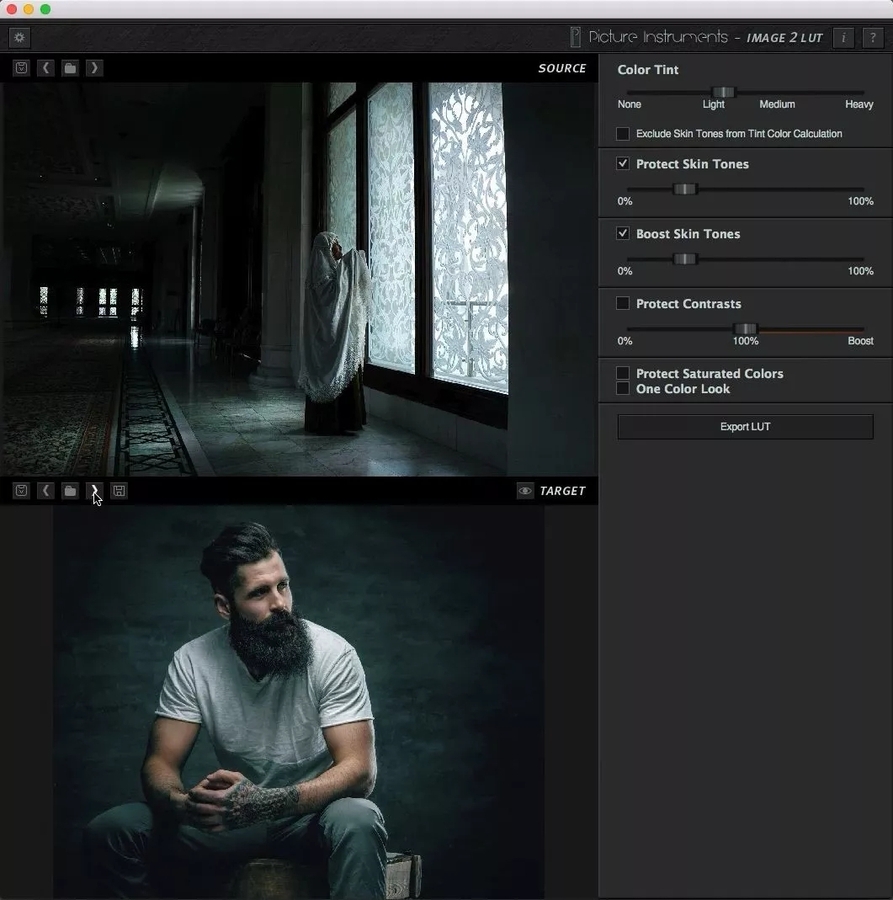Click the Protect Contrasts slider handle
The image size is (893, 900).
click(746, 329)
